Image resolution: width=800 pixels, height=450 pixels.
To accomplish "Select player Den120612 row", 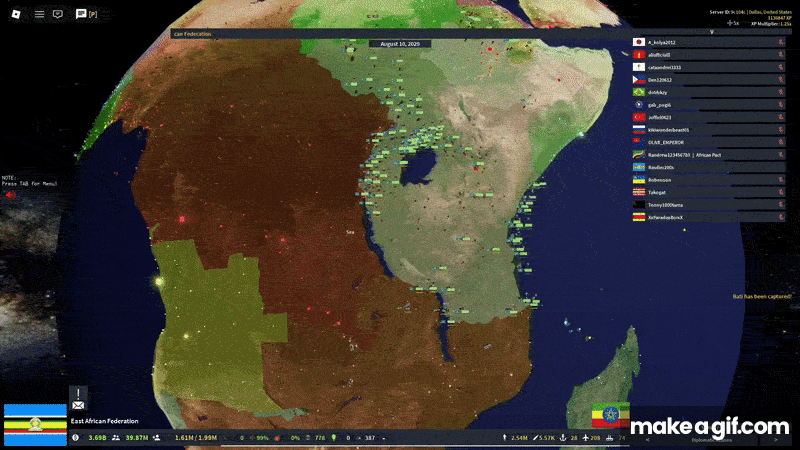I will 709,80.
